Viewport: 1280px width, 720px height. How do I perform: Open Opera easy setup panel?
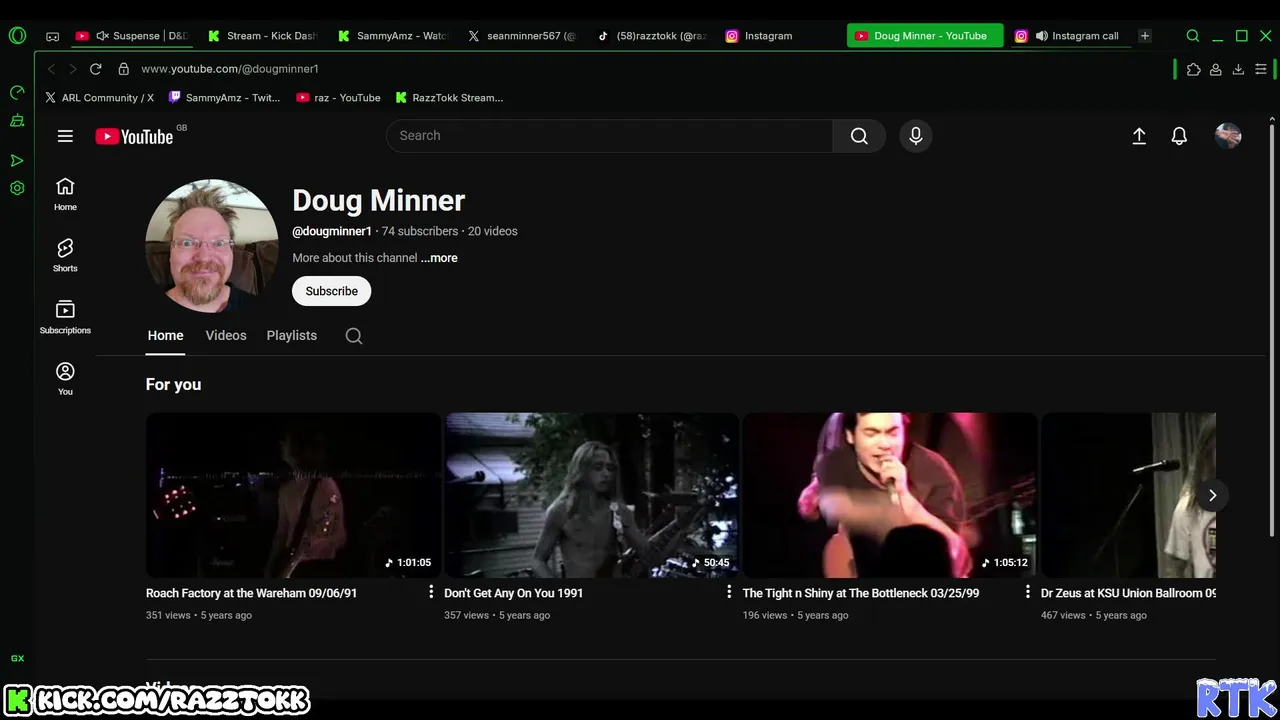(1261, 69)
